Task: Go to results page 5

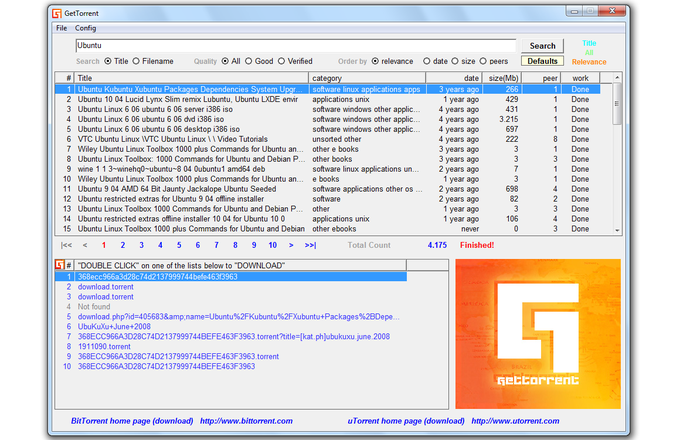Action: [x=179, y=245]
